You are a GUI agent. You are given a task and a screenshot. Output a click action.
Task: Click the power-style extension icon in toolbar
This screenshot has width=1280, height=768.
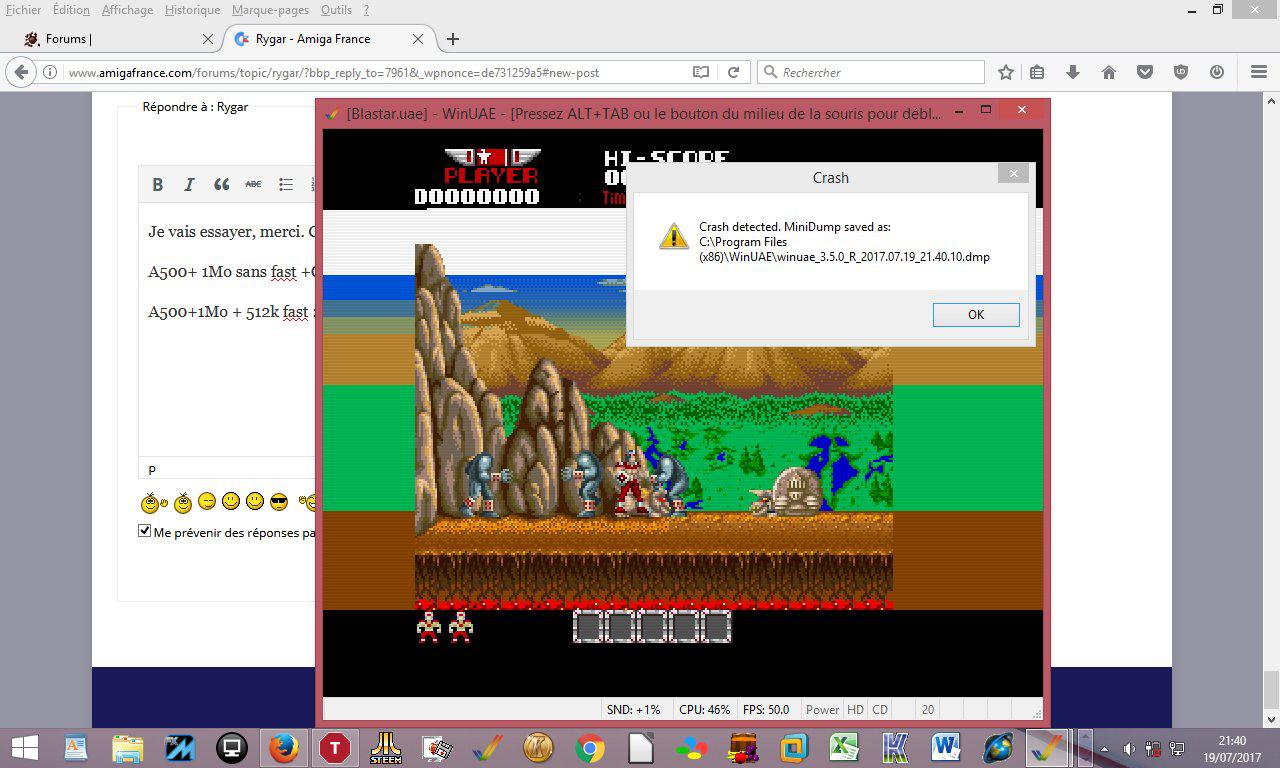pyautogui.click(x=1217, y=72)
